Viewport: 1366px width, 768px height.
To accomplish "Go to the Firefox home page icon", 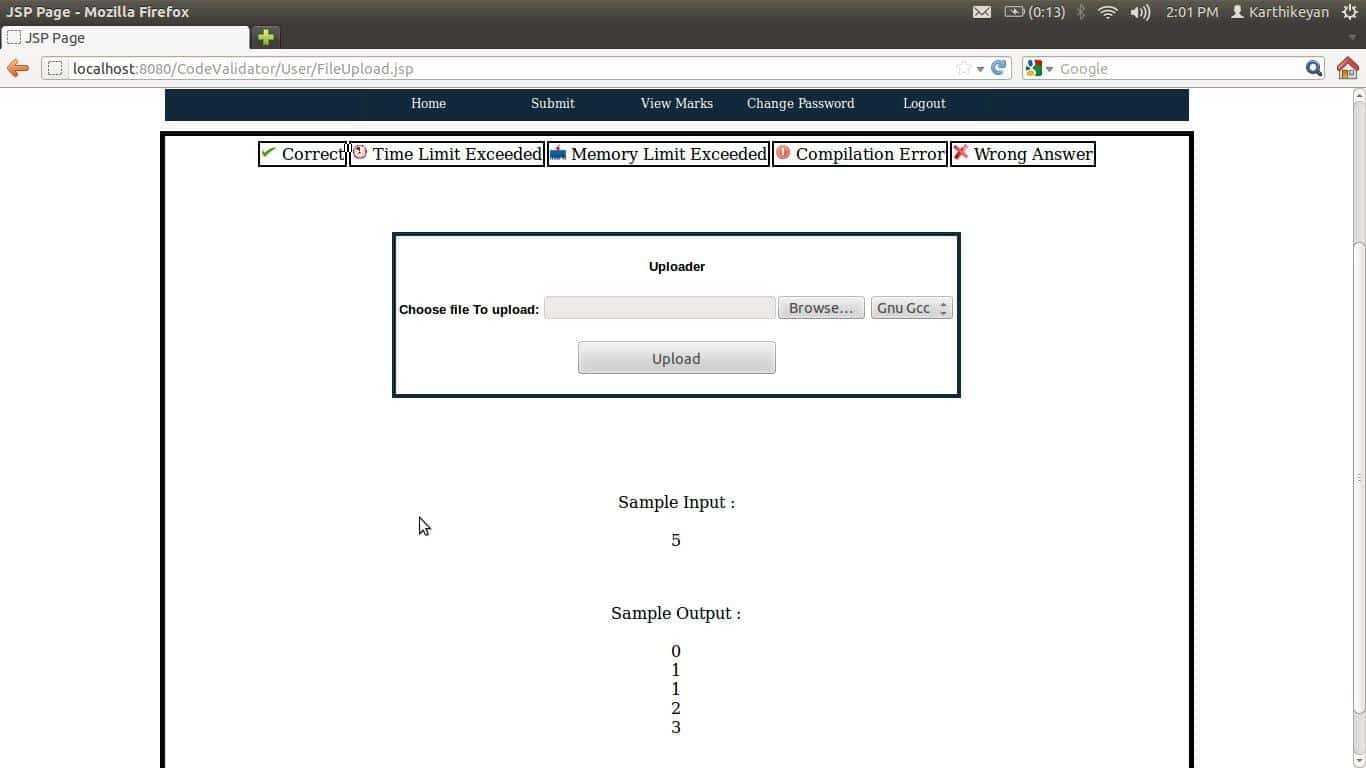I will click(x=1347, y=68).
